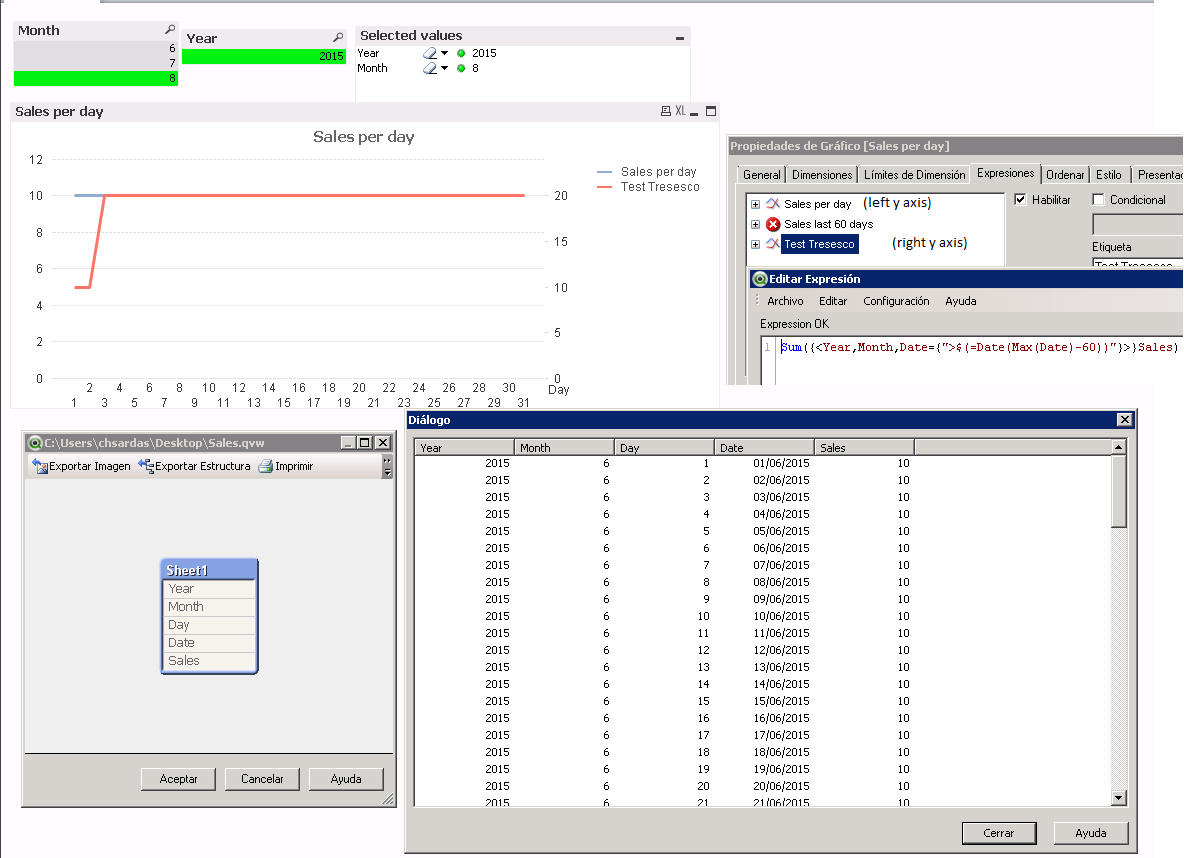This screenshot has height=858, width=1184.
Task: Click the eraser icon for Year selection
Action: pos(430,54)
